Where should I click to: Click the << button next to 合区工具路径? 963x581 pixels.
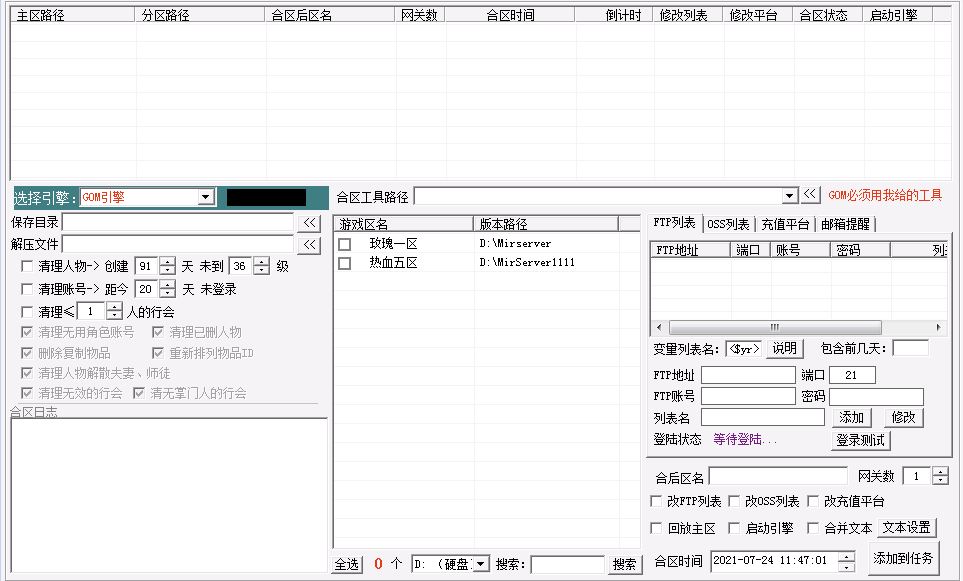[810, 195]
